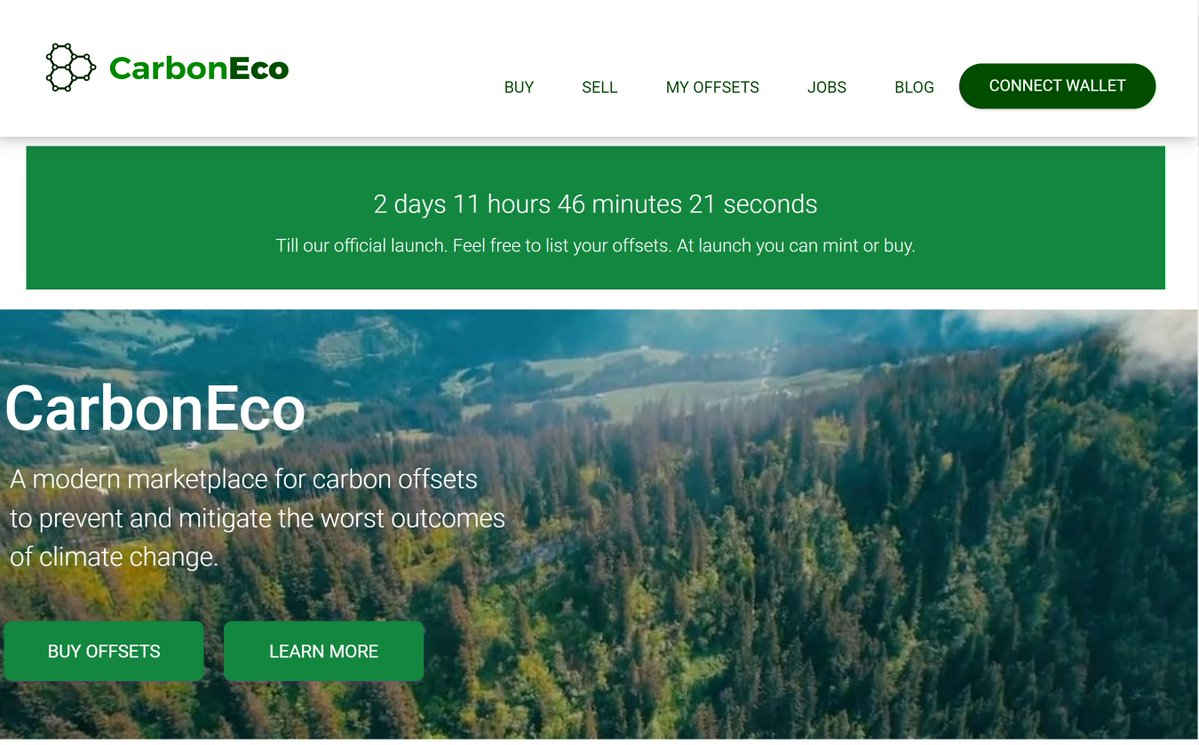The width and height of the screenshot is (1199, 745).
Task: Open the BUY menu item
Action: click(518, 87)
